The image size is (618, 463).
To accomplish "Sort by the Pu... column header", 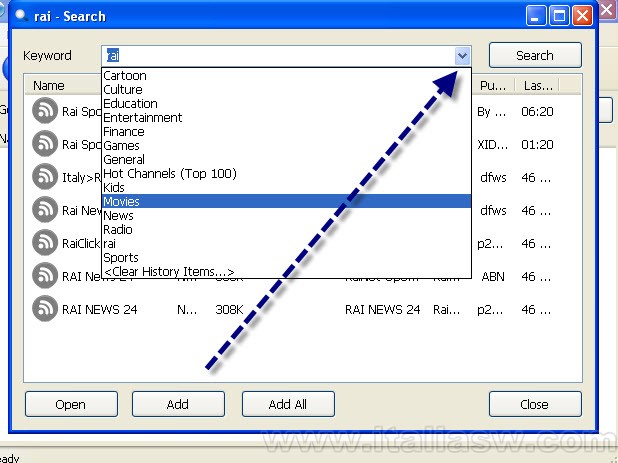I will (x=493, y=86).
